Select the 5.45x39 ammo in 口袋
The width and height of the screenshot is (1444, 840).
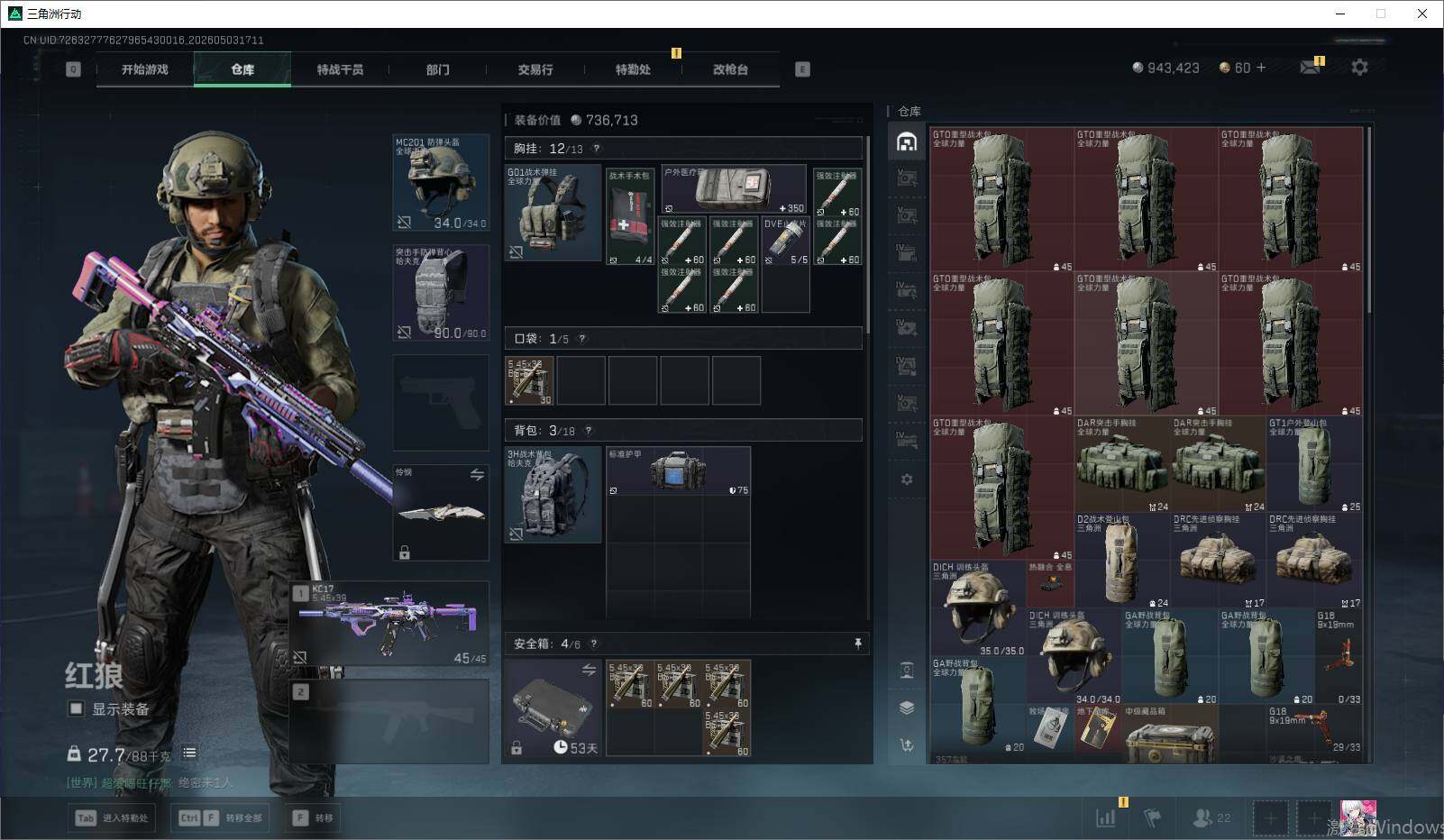coord(530,380)
